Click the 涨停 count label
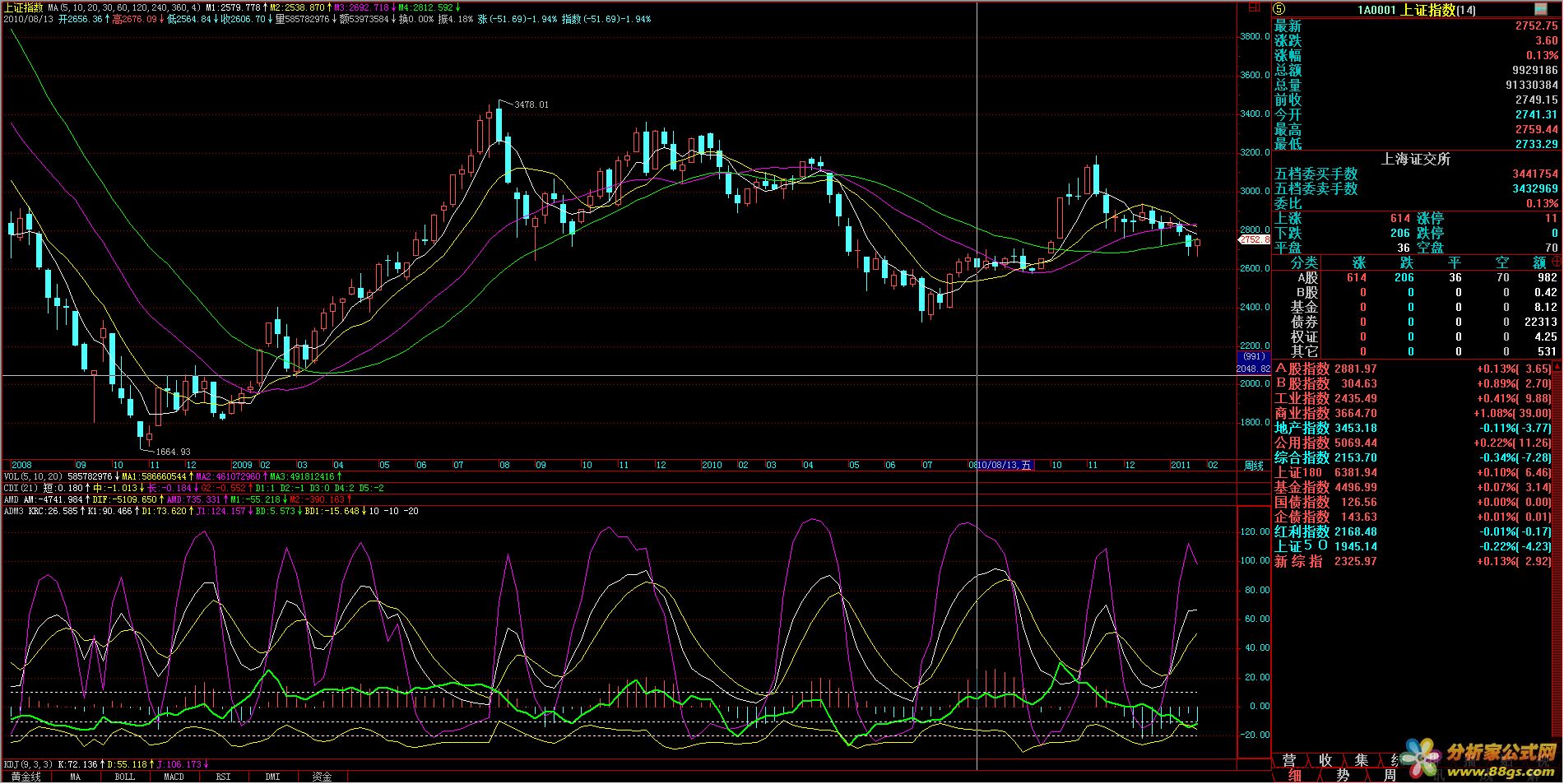This screenshot has height=784, width=1564. coord(1431,219)
